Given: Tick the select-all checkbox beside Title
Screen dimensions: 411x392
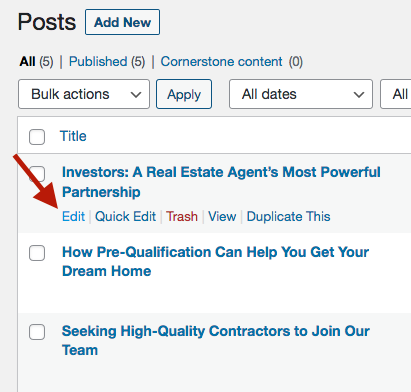Looking at the screenshot, I should [x=37, y=137].
